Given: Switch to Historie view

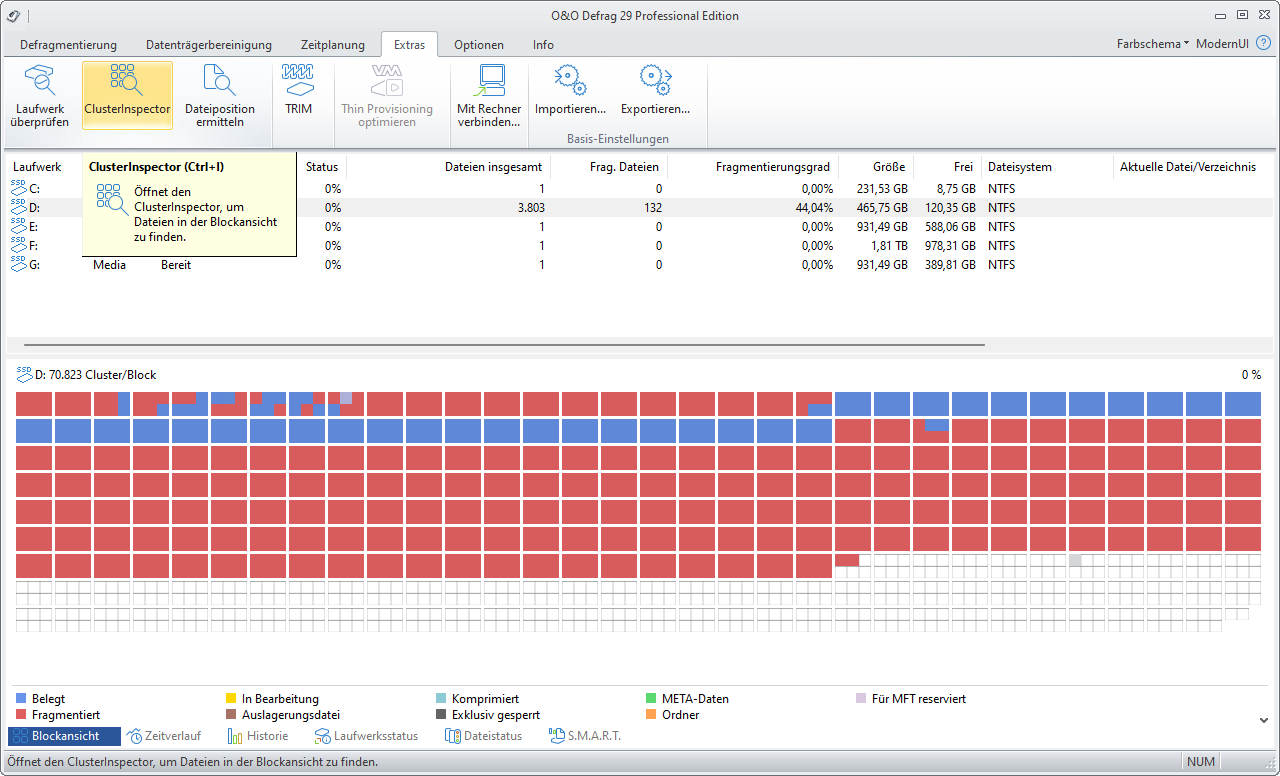Looking at the screenshot, I should [258, 736].
